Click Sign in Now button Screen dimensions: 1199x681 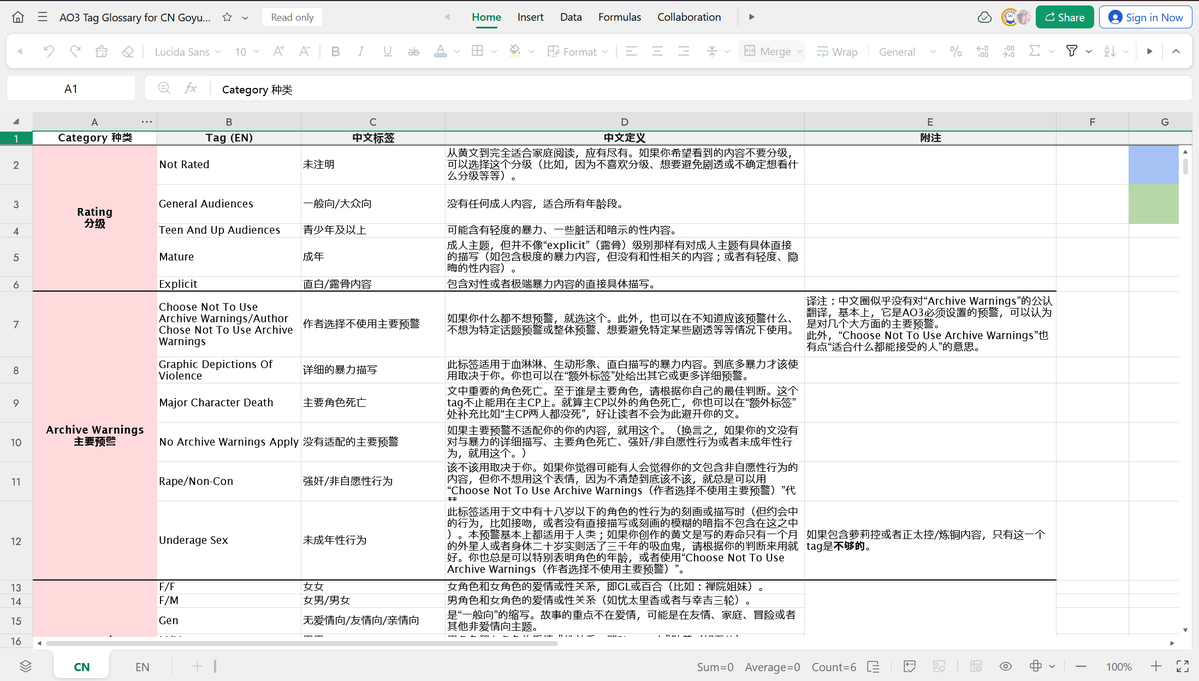[x=1145, y=17]
